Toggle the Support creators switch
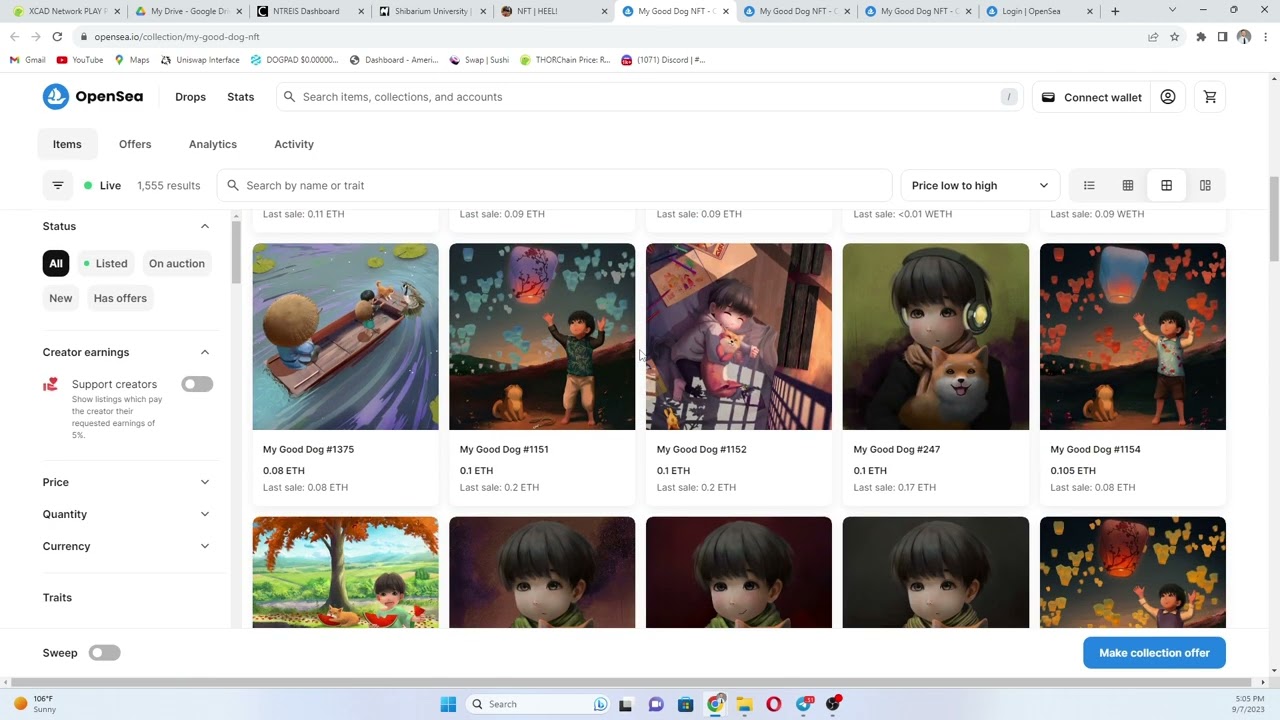 coord(197,384)
